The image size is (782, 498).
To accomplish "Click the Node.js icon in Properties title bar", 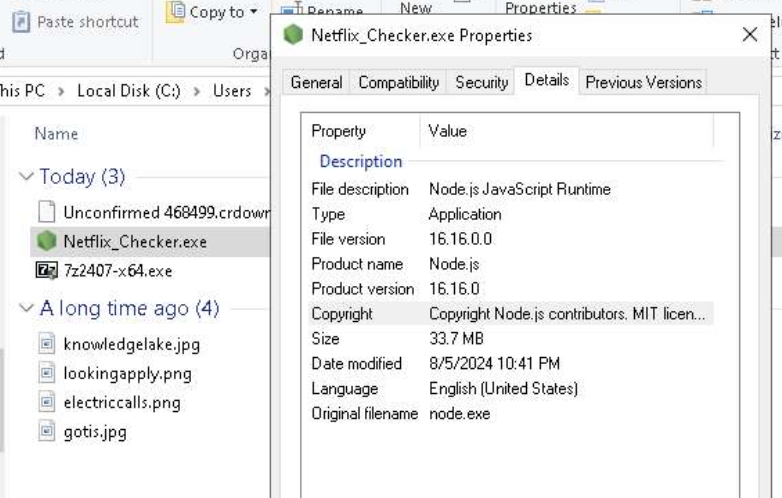I will 293,35.
